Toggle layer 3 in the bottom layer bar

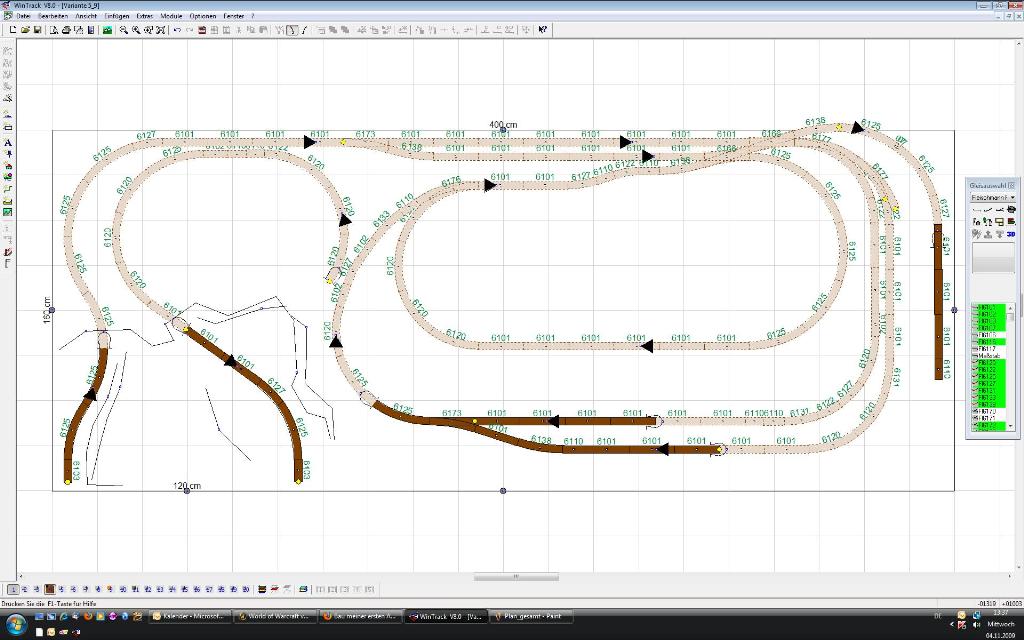click(x=37, y=589)
